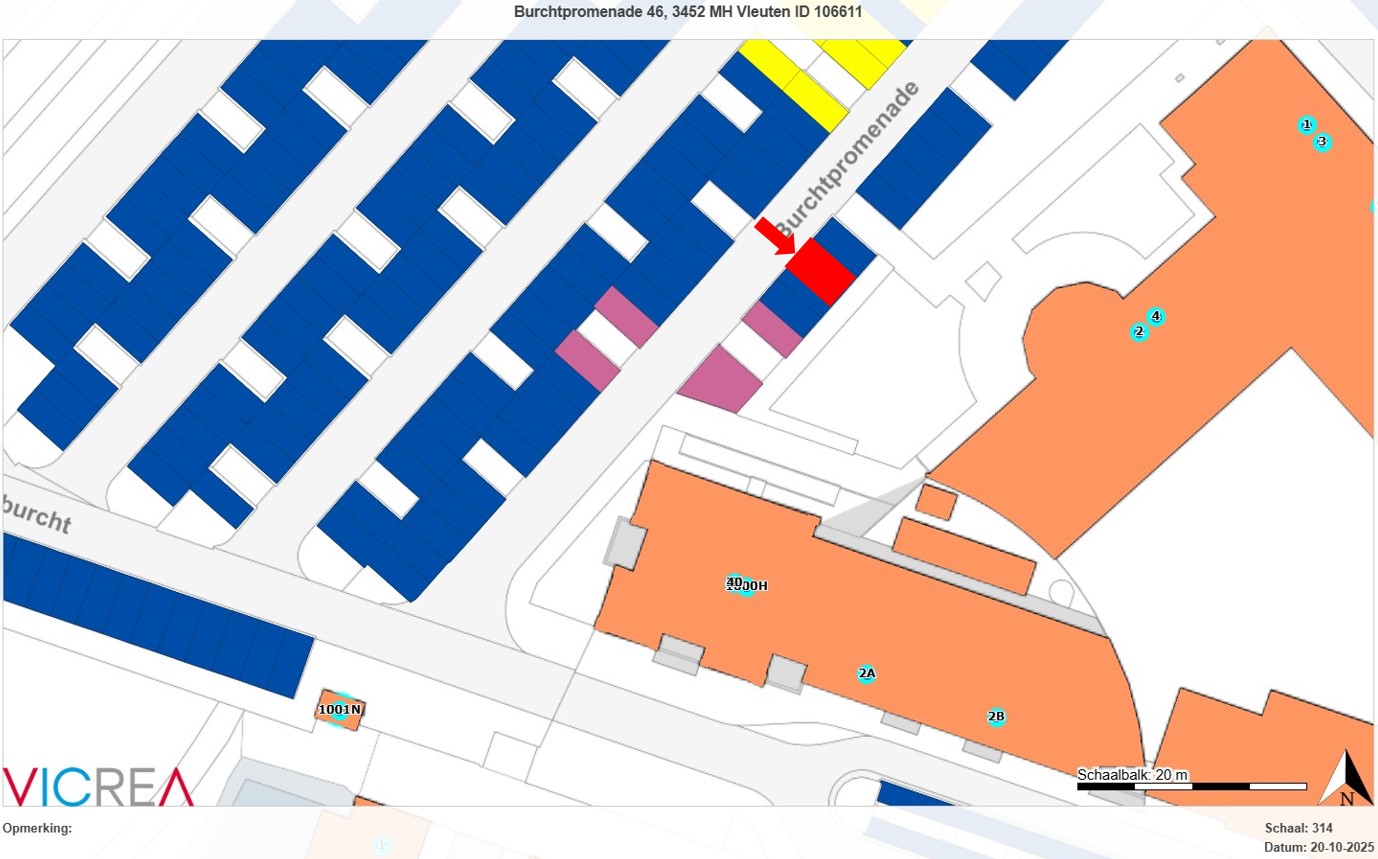The image size is (1378, 859).
Task: Click the 1001N marker on small building
Action: coord(339,710)
